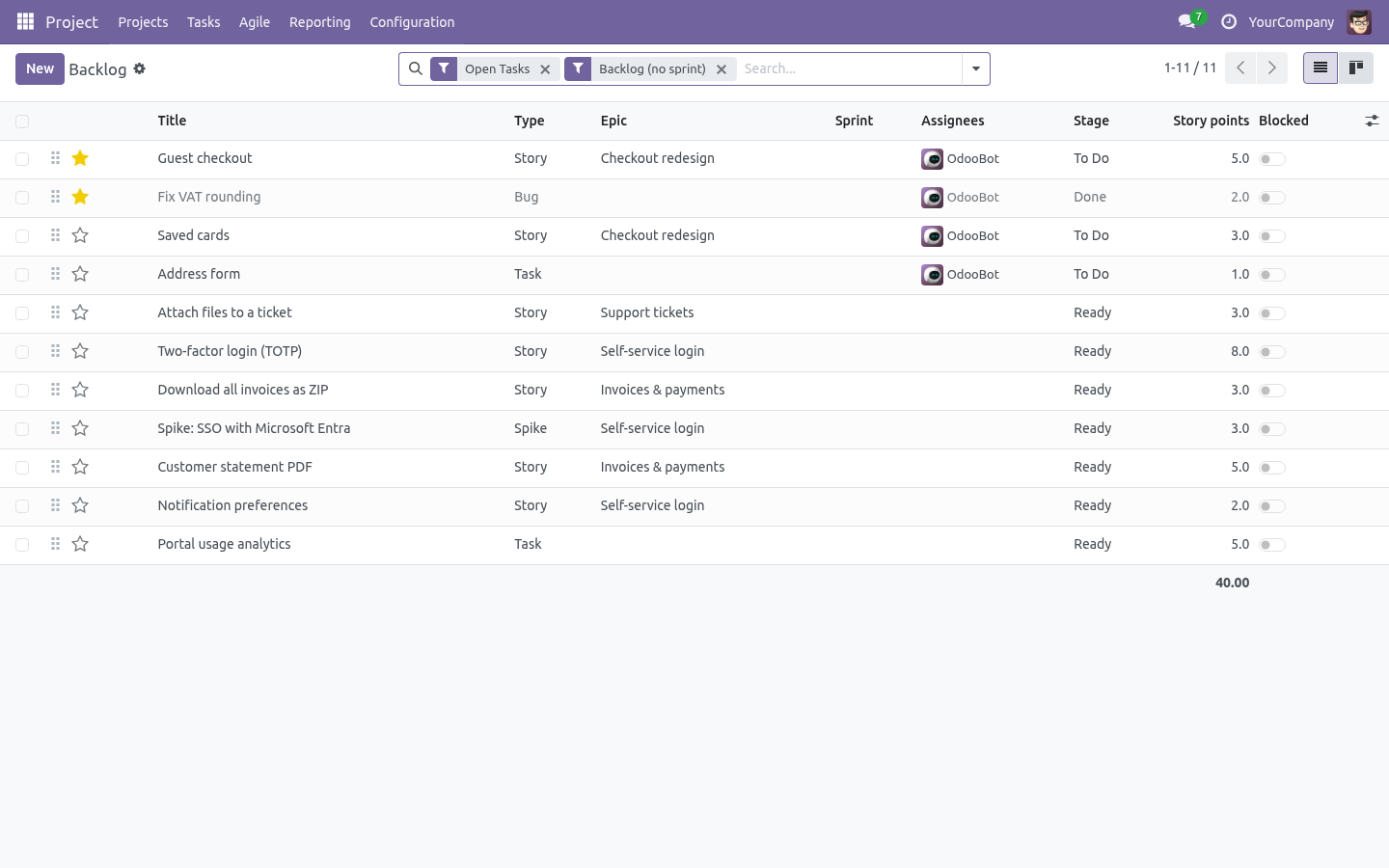Image resolution: width=1389 pixels, height=868 pixels.
Task: Open the Agile menu
Action: point(255,21)
